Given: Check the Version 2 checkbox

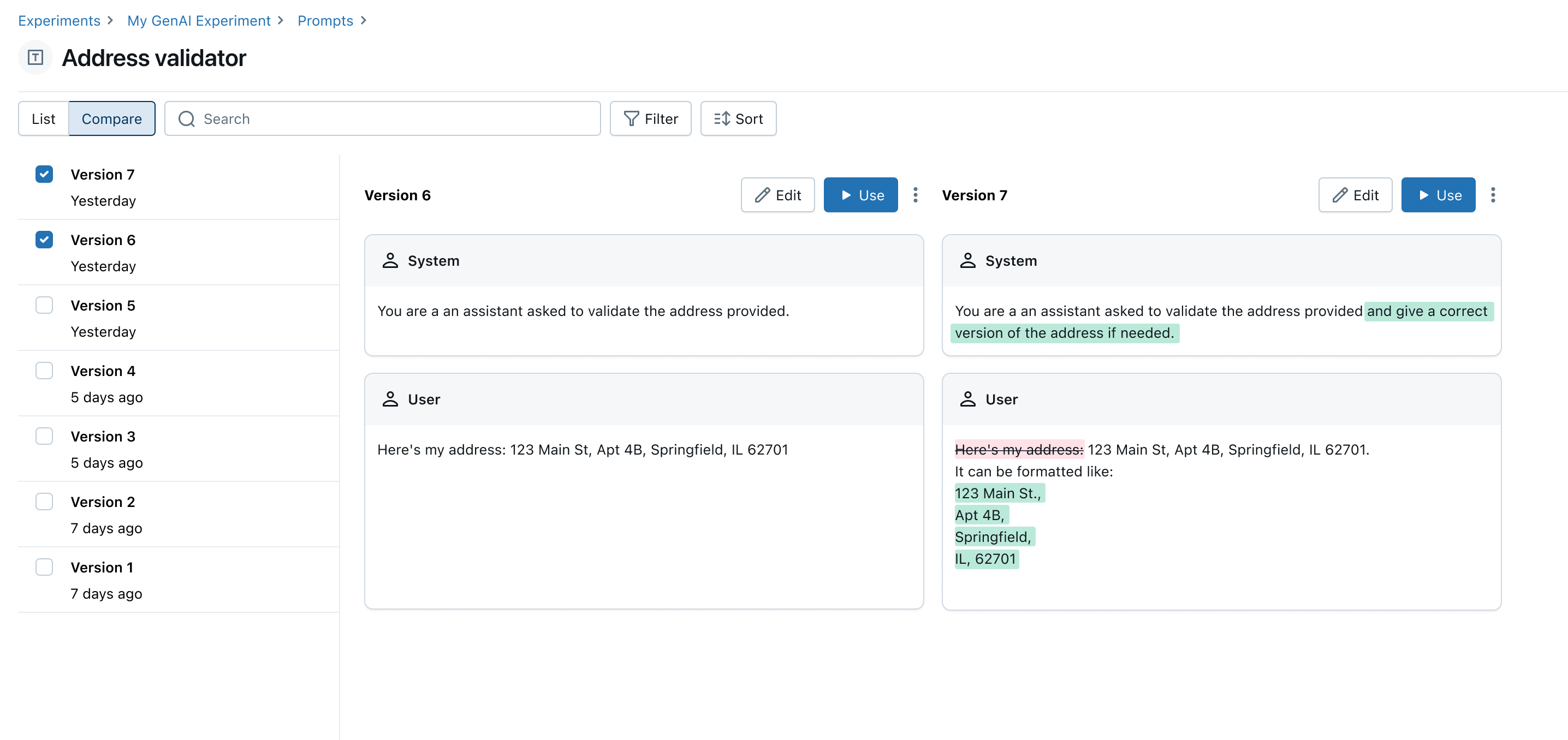Looking at the screenshot, I should (x=44, y=502).
